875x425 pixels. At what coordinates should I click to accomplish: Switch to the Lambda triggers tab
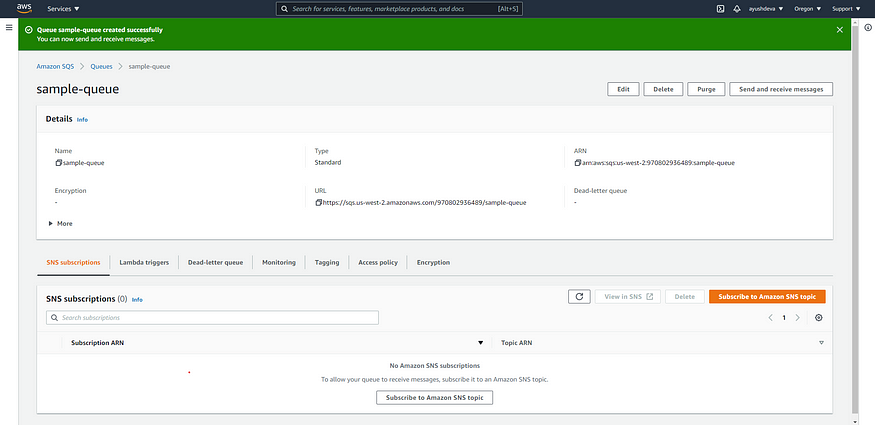(x=144, y=262)
